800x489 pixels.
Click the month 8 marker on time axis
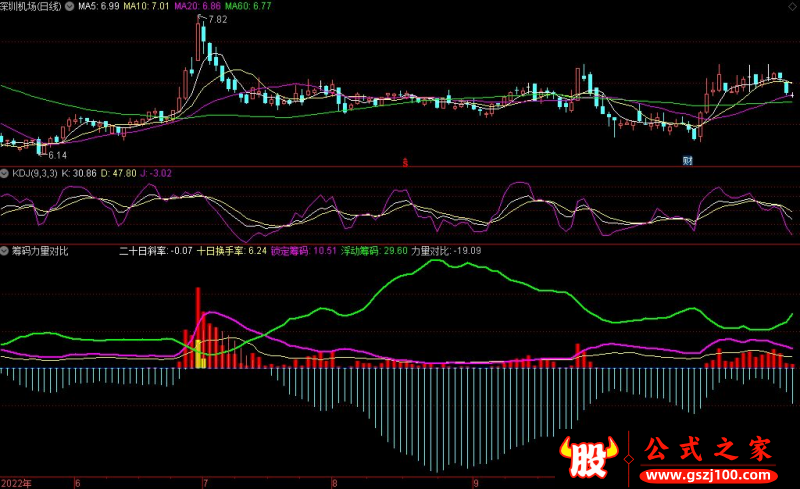[334, 483]
